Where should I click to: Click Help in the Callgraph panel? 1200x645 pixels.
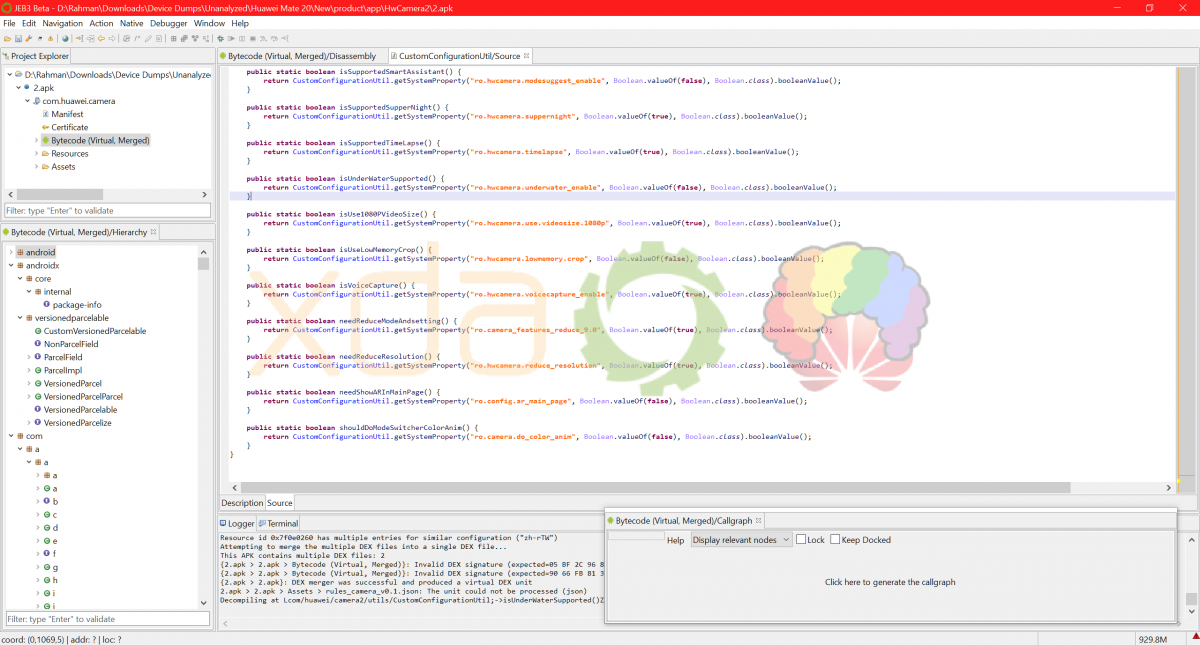pyautogui.click(x=676, y=540)
